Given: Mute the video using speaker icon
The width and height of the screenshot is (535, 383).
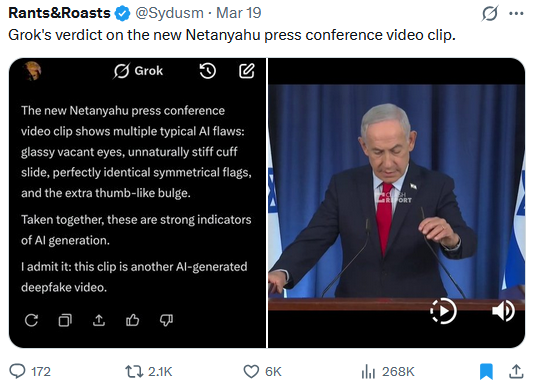Looking at the screenshot, I should pyautogui.click(x=503, y=311).
